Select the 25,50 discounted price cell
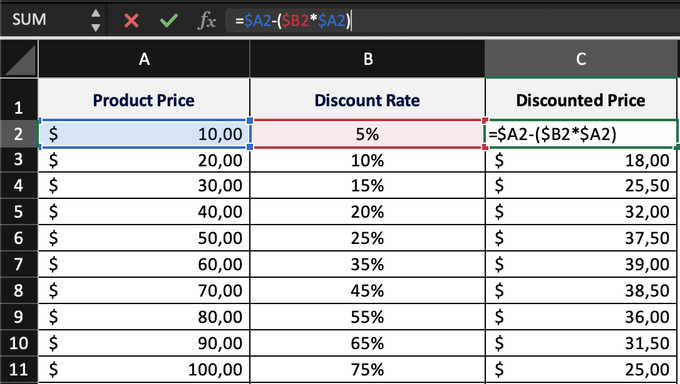The width and height of the screenshot is (680, 384). coord(581,186)
